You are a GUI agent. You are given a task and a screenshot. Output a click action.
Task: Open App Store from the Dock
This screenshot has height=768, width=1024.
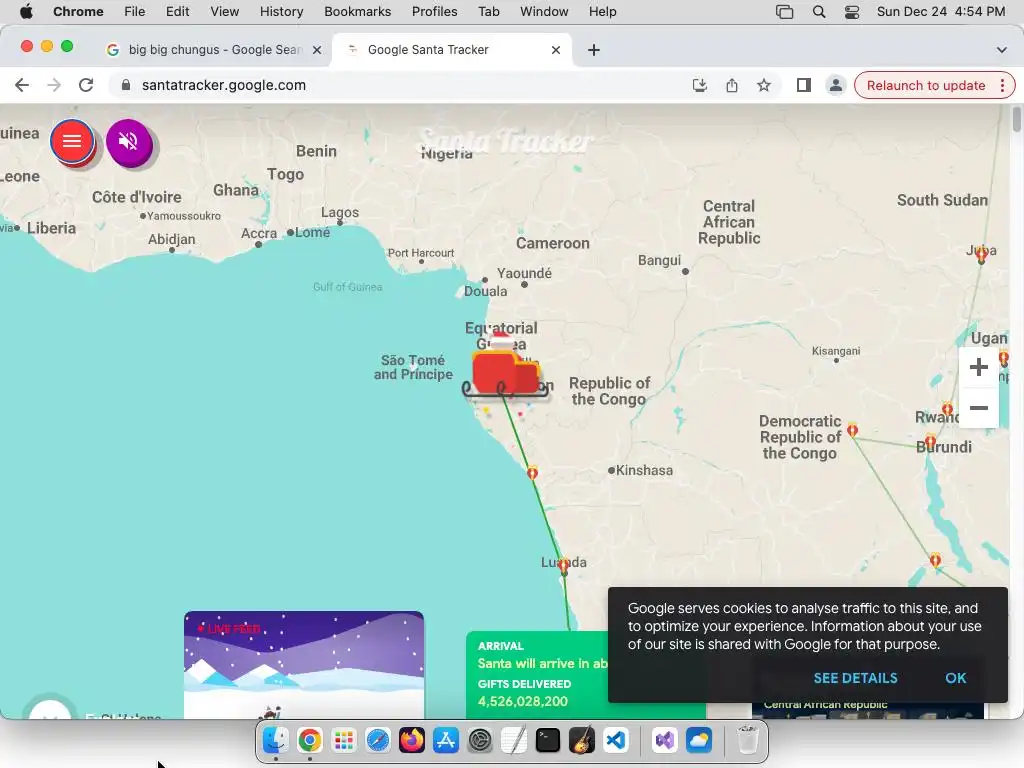pos(445,741)
